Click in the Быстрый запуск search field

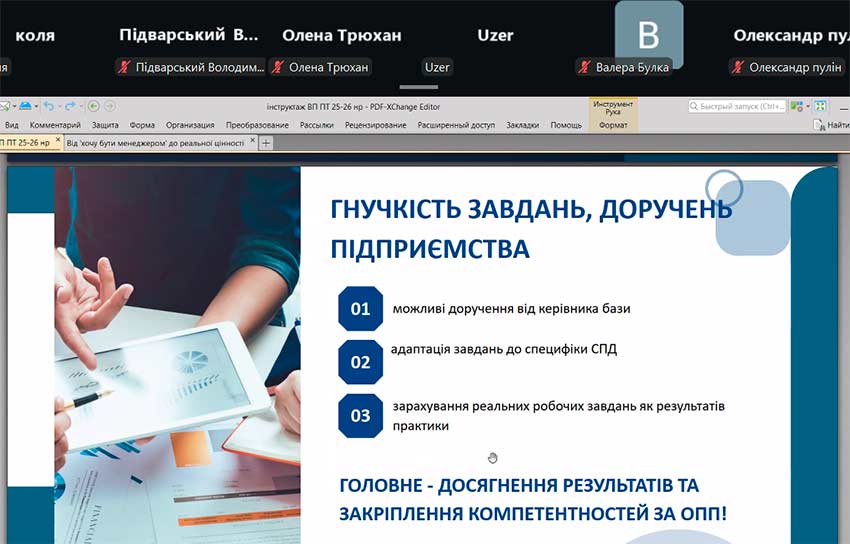point(737,106)
